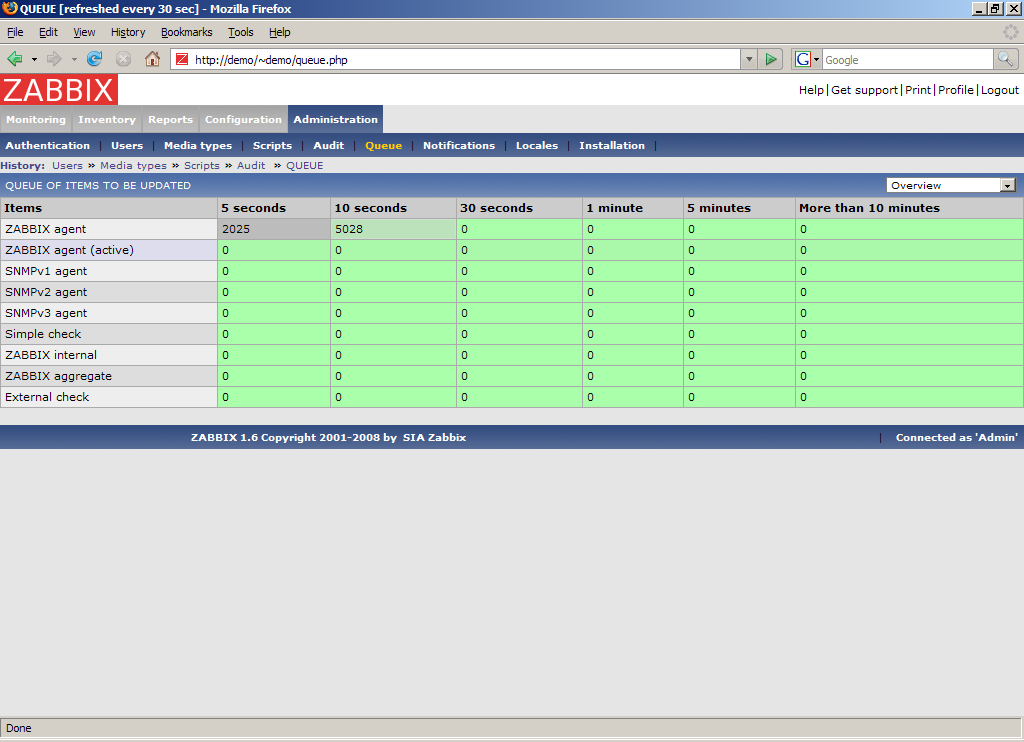
Task: Go to the Home page icon
Action: pos(152,59)
